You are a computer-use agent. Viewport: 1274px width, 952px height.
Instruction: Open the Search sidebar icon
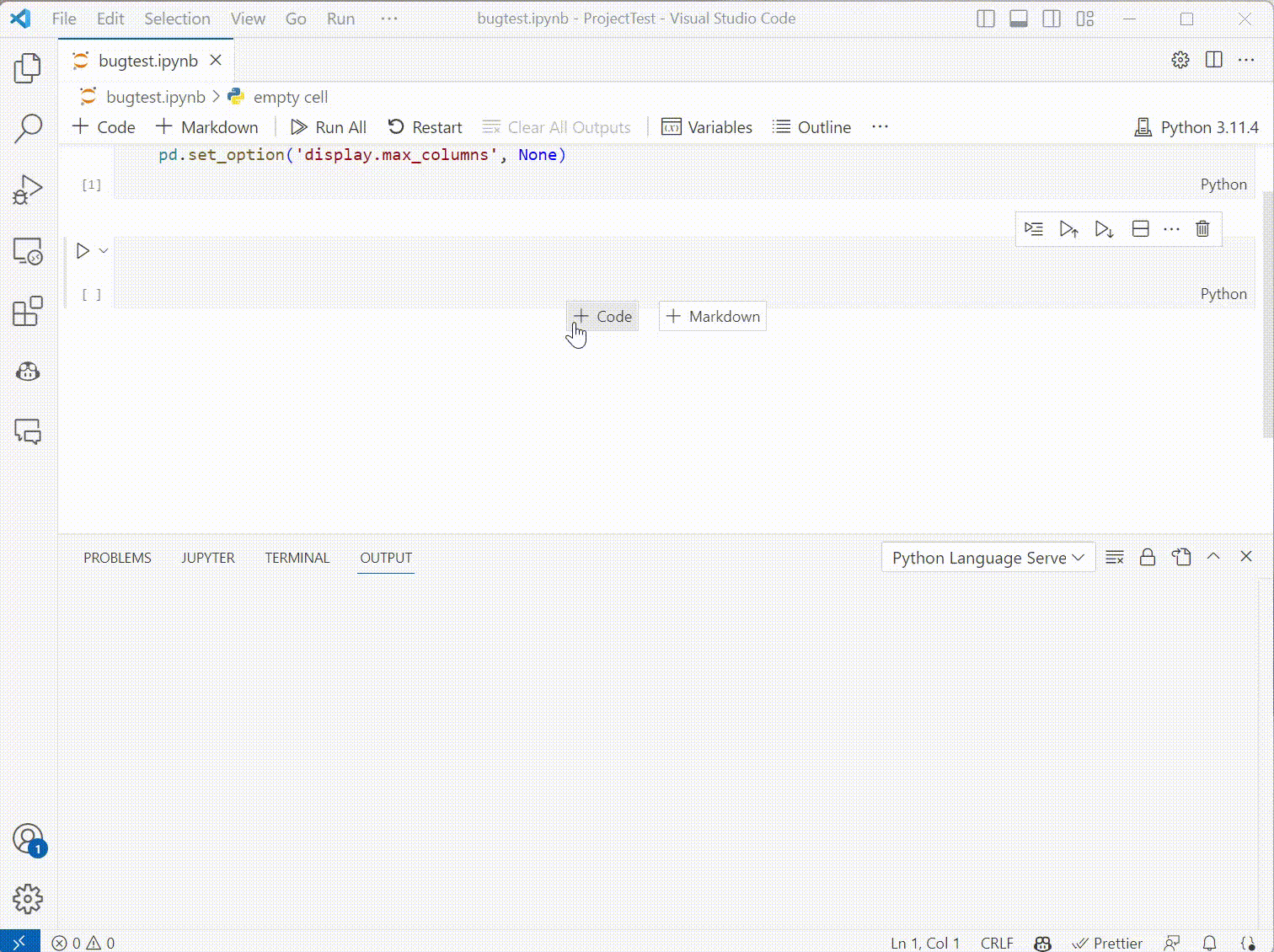coord(28,128)
